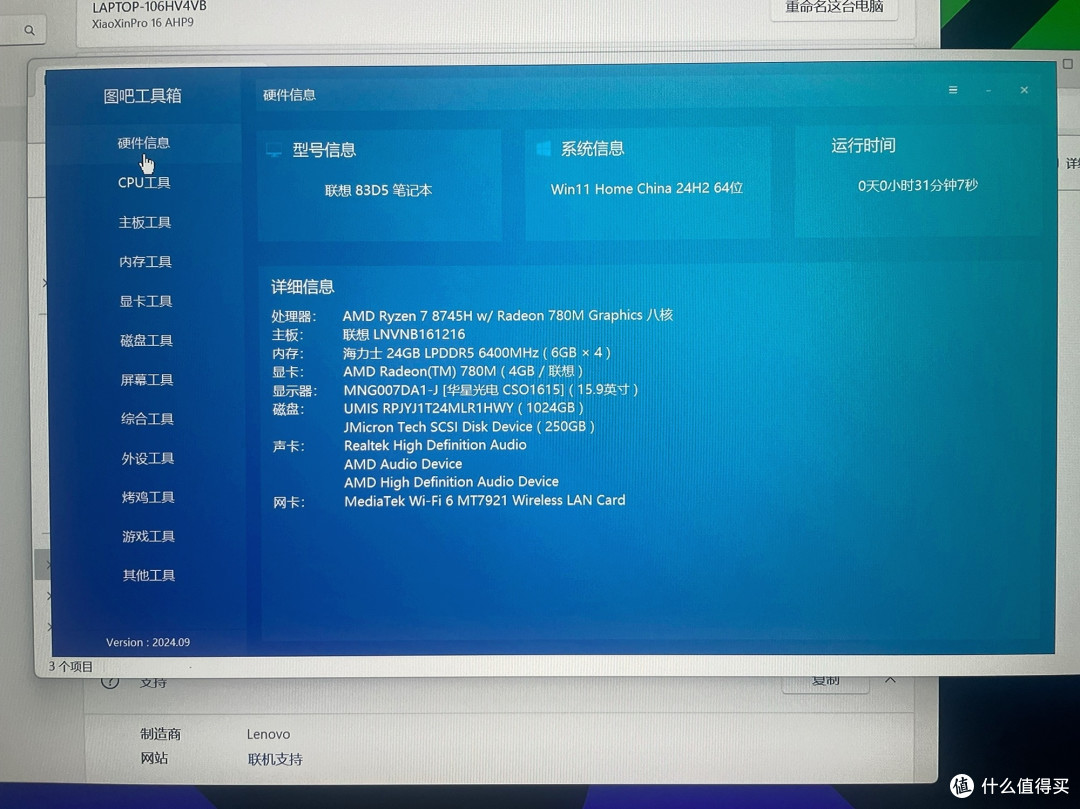Select 综合工具 sidebar entry
This screenshot has height=809, width=1080.
147,419
